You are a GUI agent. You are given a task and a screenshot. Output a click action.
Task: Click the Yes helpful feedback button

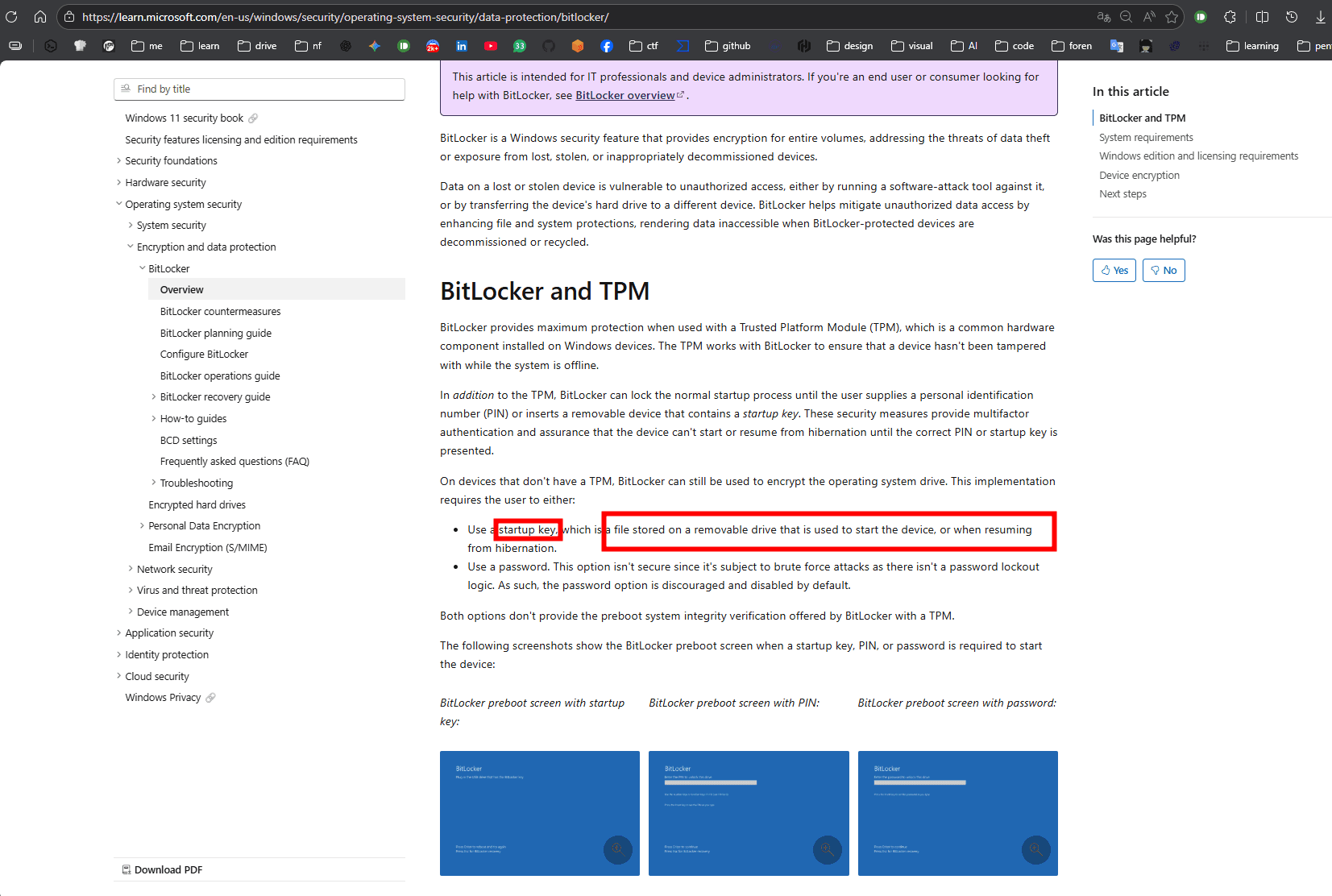pyautogui.click(x=1114, y=271)
